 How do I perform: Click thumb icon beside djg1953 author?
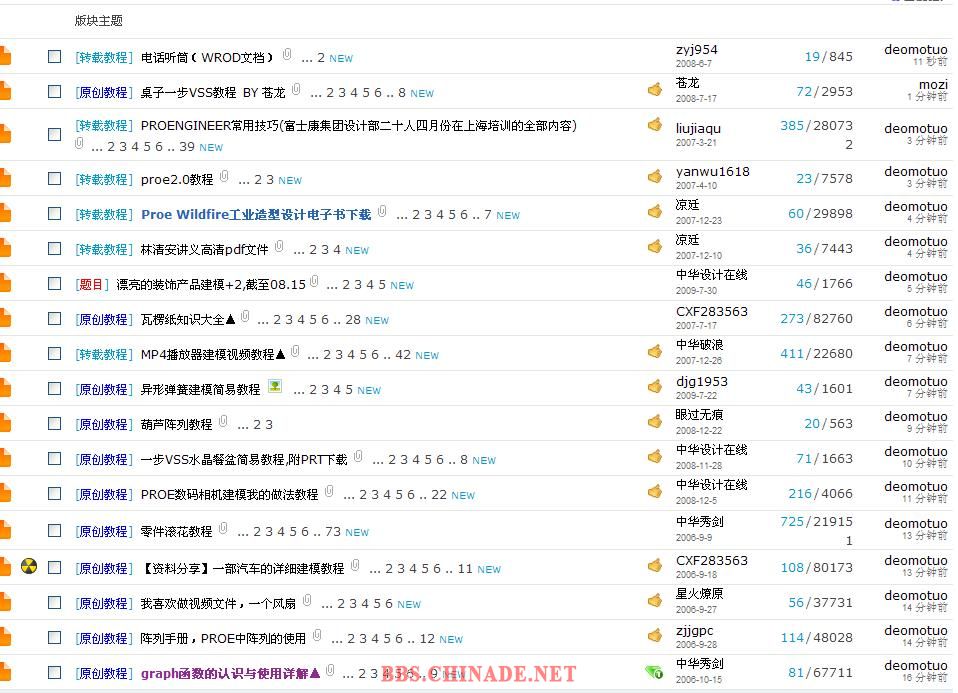click(655, 386)
